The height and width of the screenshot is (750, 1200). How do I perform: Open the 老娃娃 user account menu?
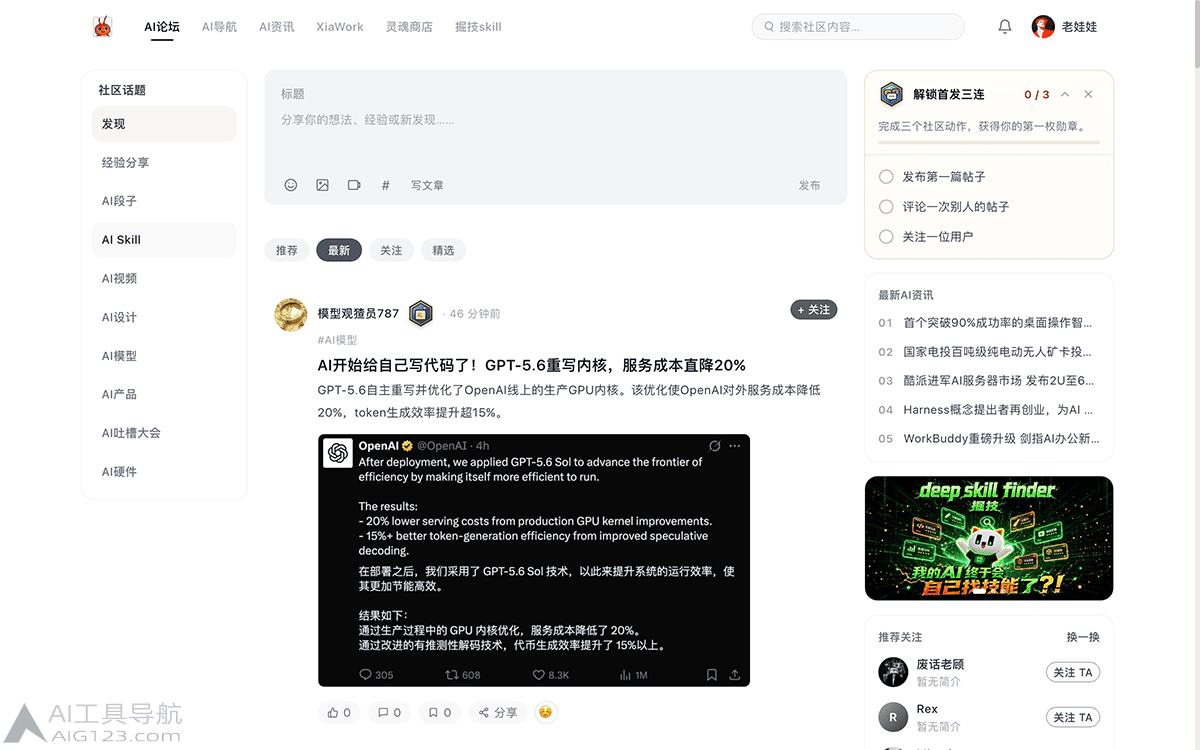[1065, 27]
